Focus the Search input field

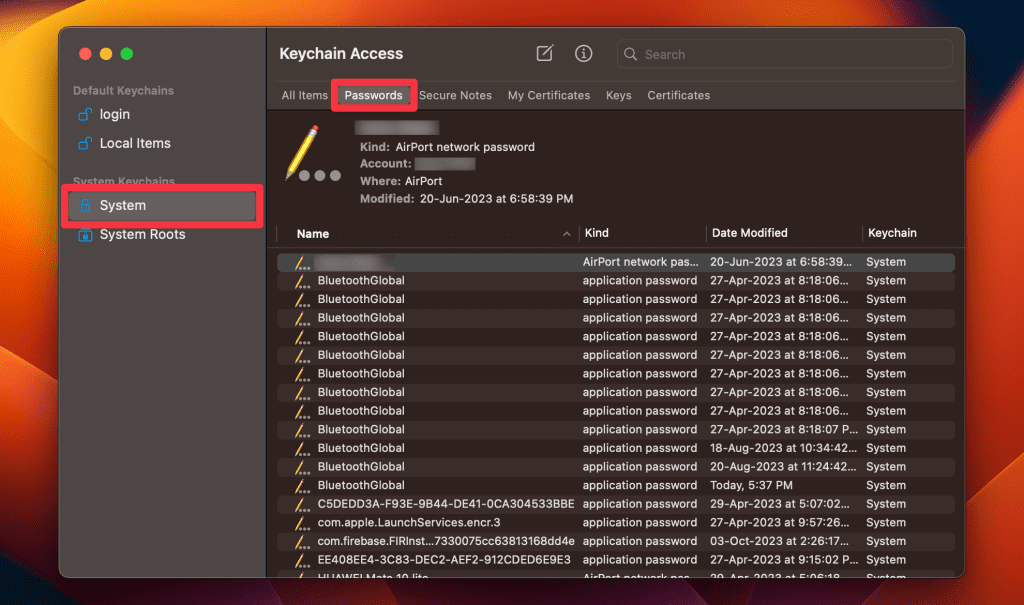790,55
